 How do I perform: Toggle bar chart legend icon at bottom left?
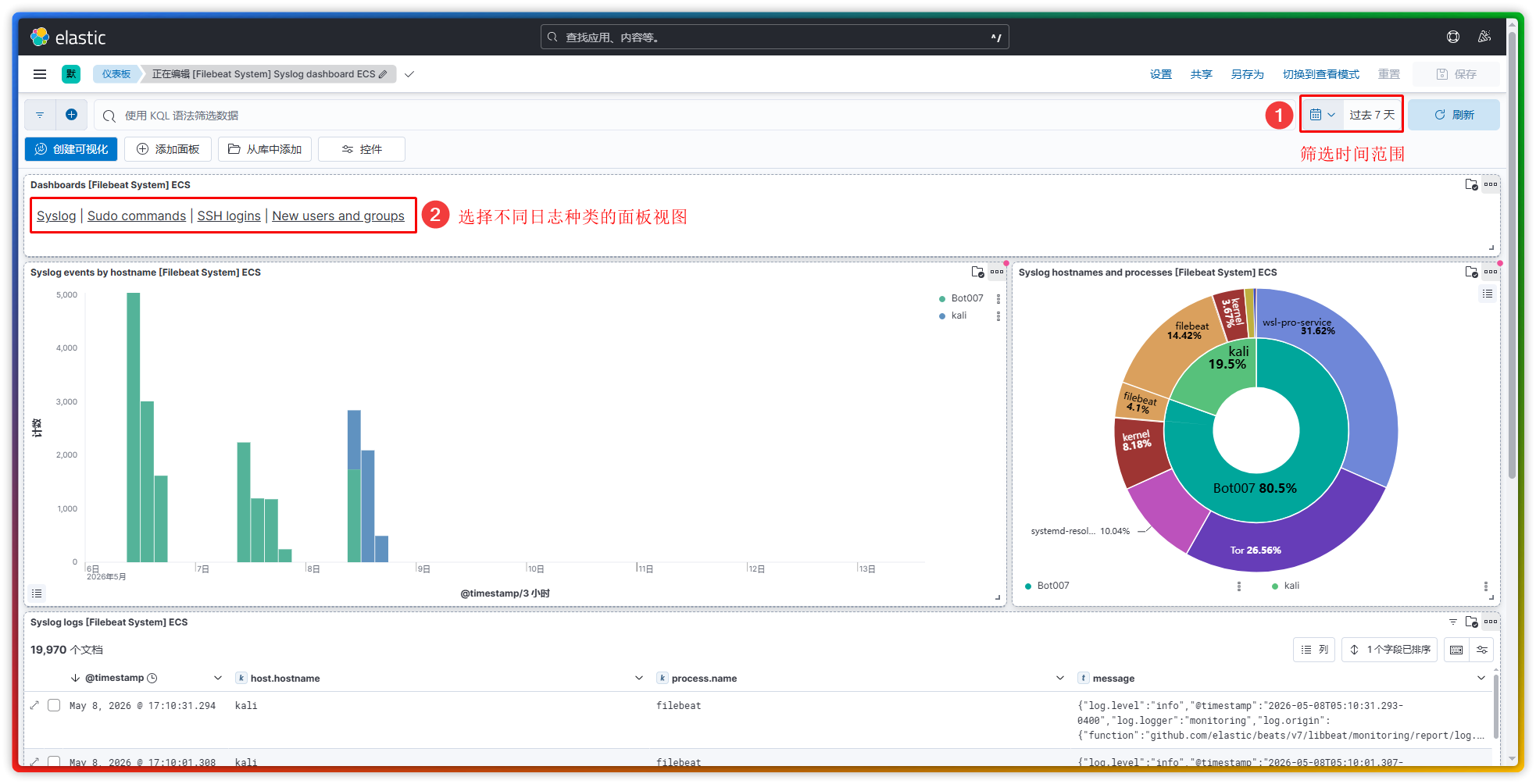(37, 593)
